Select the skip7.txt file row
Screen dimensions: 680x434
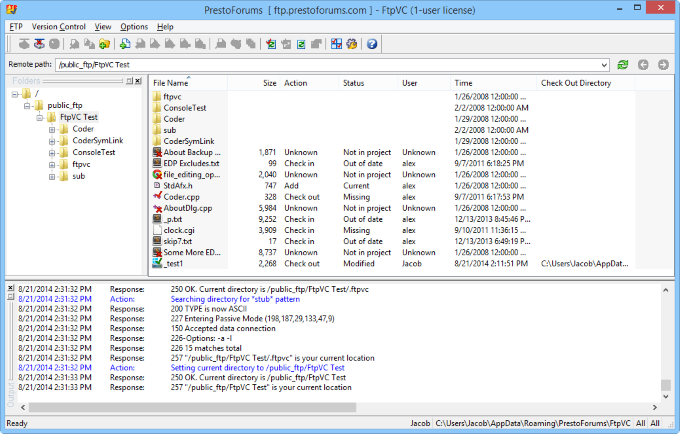click(x=392, y=241)
